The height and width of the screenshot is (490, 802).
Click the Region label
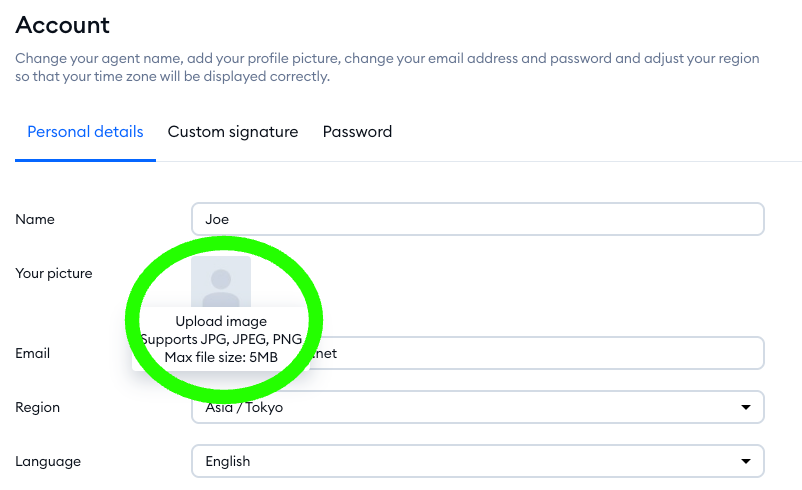(38, 407)
